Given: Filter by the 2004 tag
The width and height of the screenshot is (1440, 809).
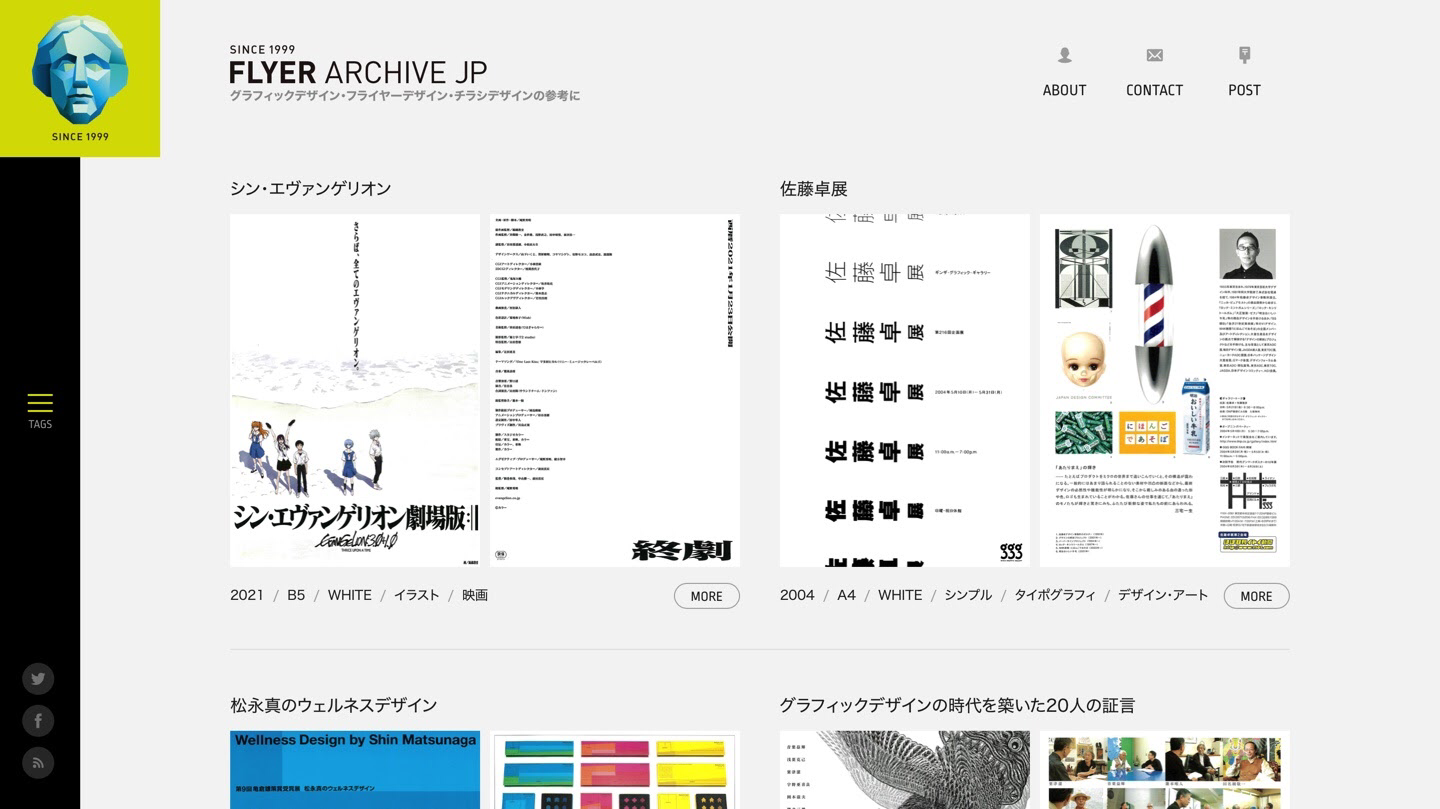Looking at the screenshot, I should tap(797, 595).
